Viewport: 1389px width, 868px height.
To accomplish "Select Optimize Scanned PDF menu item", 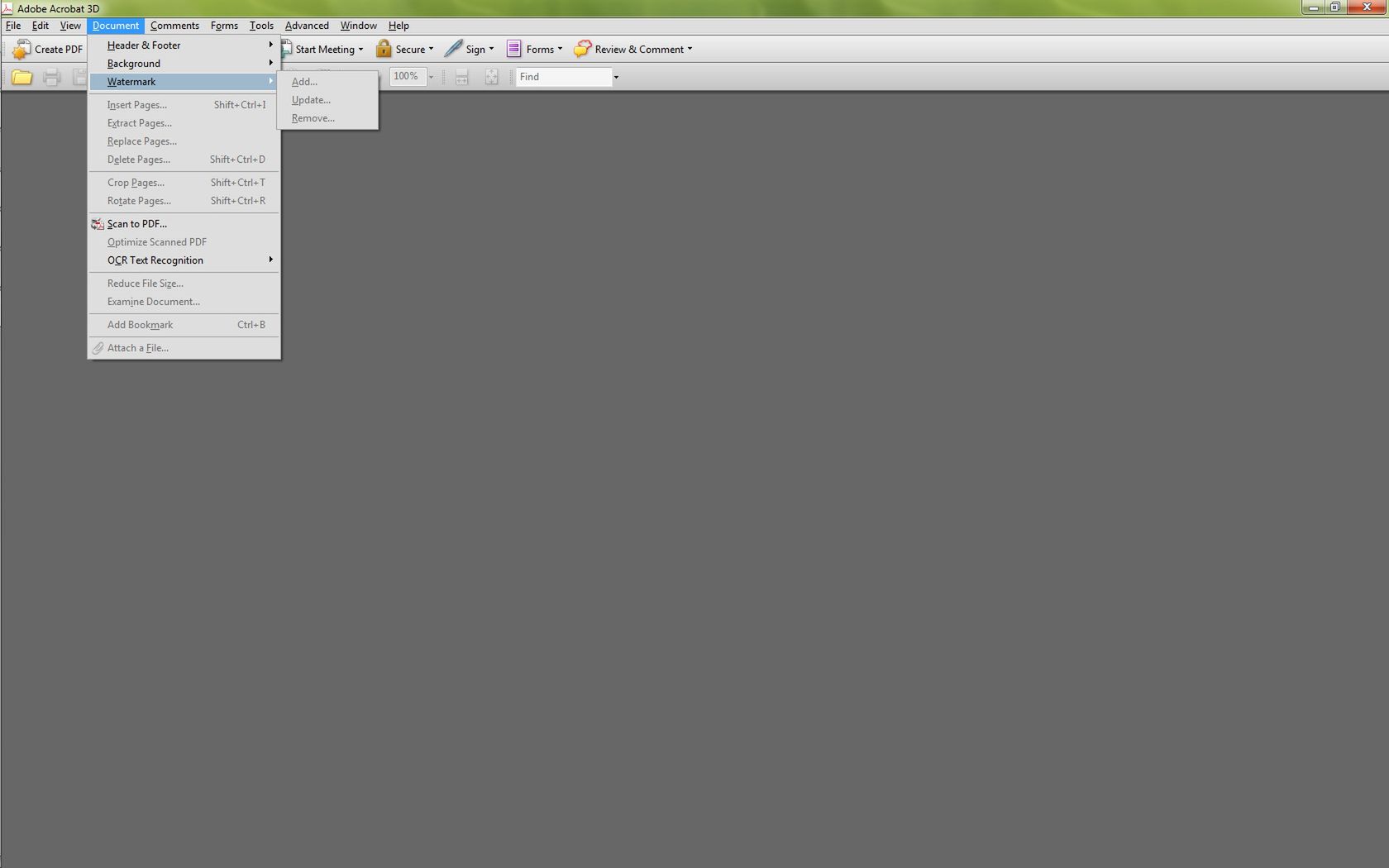I will pos(184,242).
